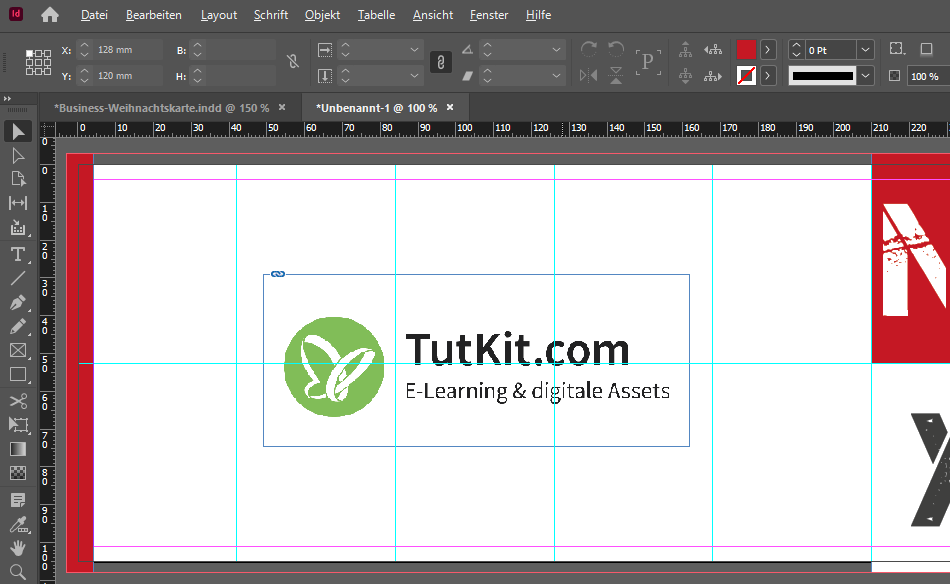
Task: Expand the collapsed tools panel with double arrows
Action: pos(7,98)
